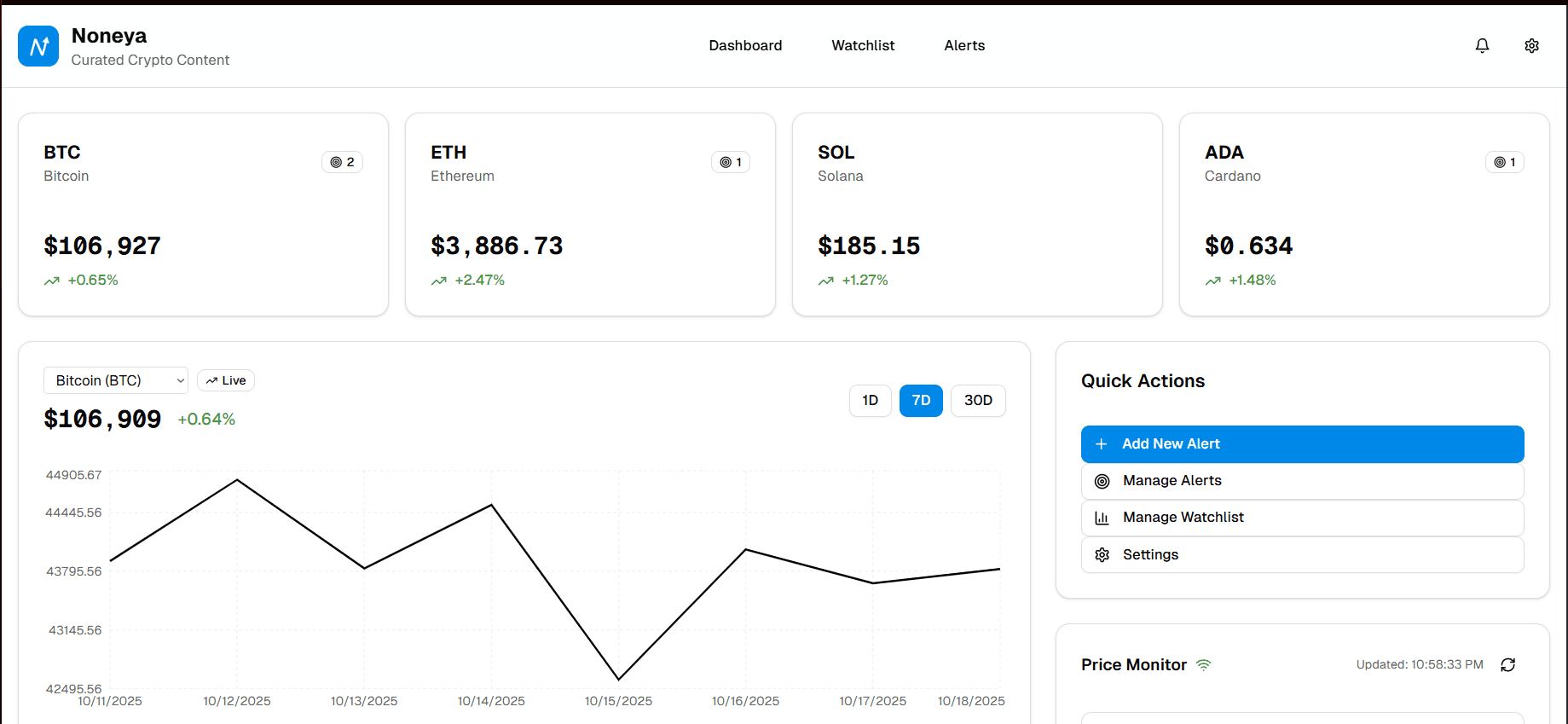Open the Alerts navigation item

point(964,46)
